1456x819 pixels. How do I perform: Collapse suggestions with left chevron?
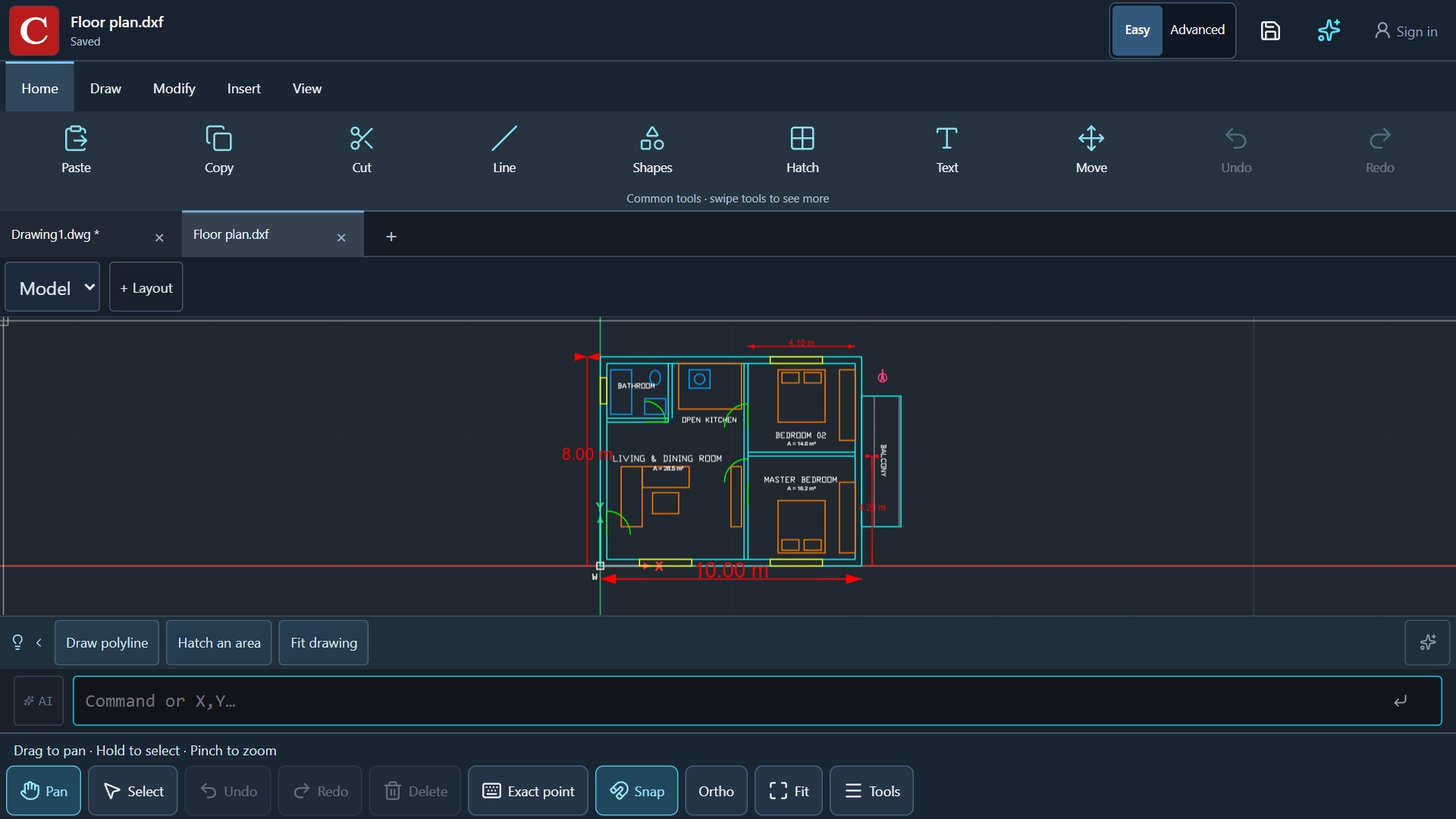[x=39, y=642]
